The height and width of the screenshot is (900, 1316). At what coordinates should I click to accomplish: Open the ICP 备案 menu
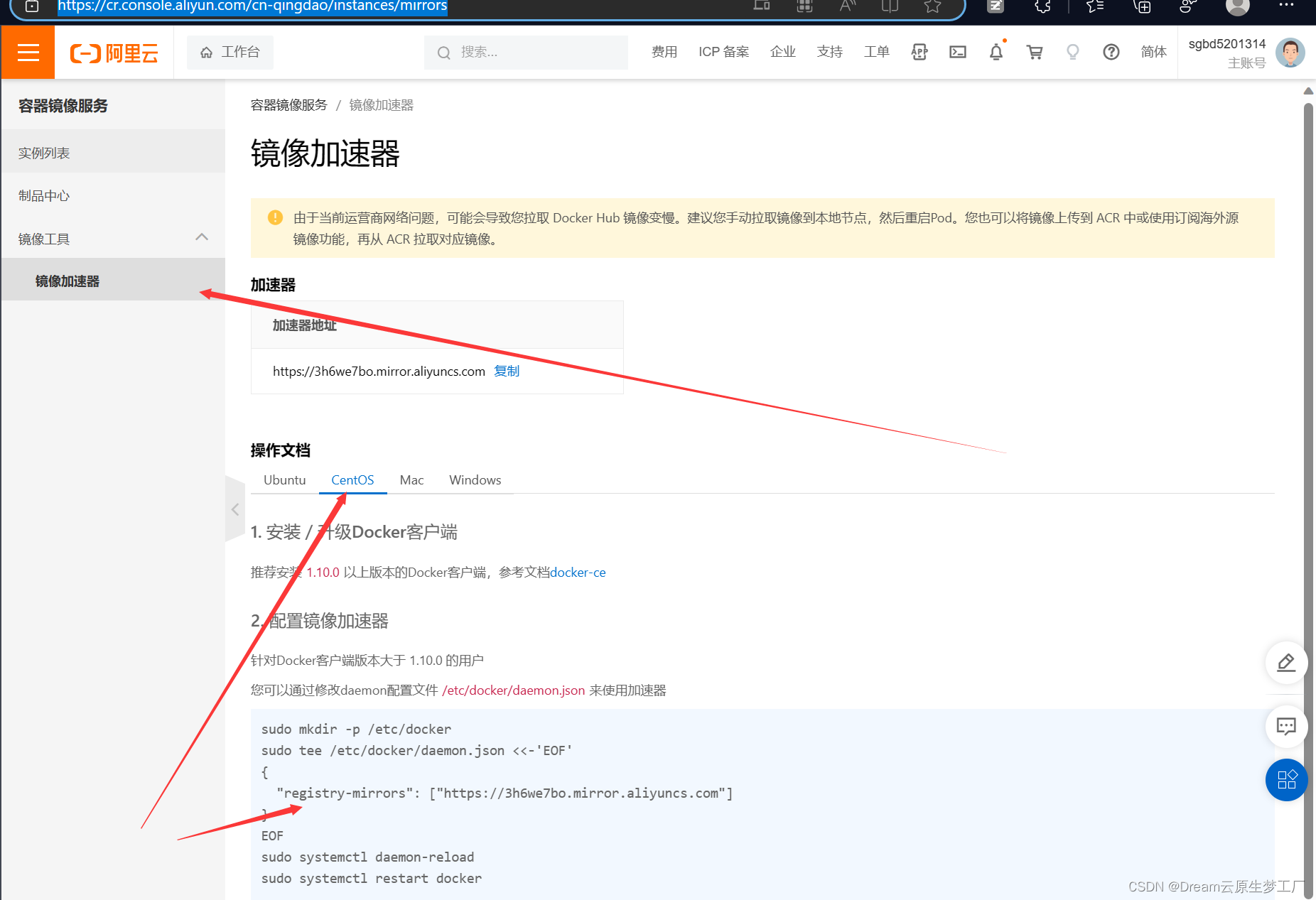click(x=723, y=52)
